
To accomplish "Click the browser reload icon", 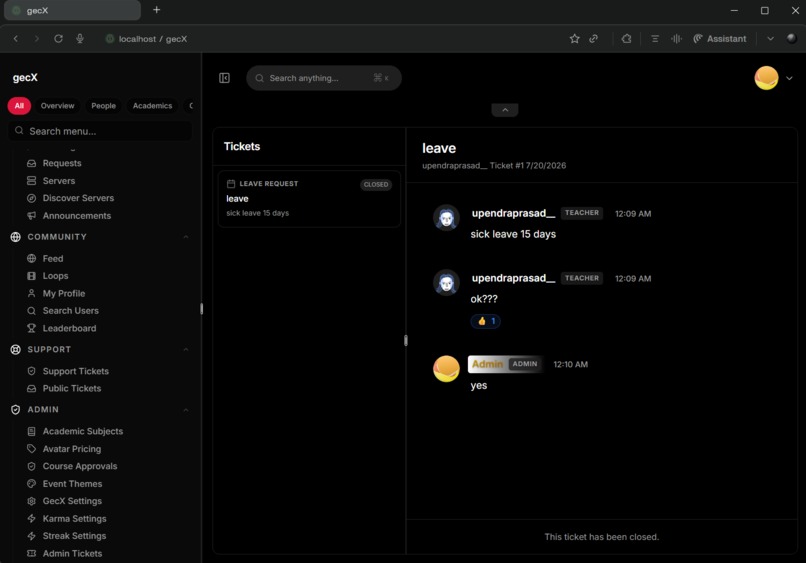I will (58, 39).
